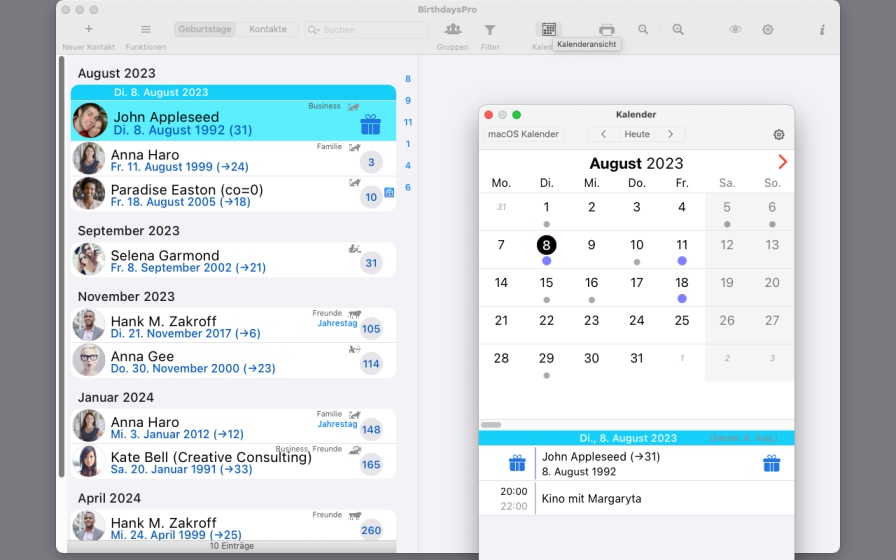
Task: Click the Neuer Kontakt plus icon
Action: coord(89,29)
